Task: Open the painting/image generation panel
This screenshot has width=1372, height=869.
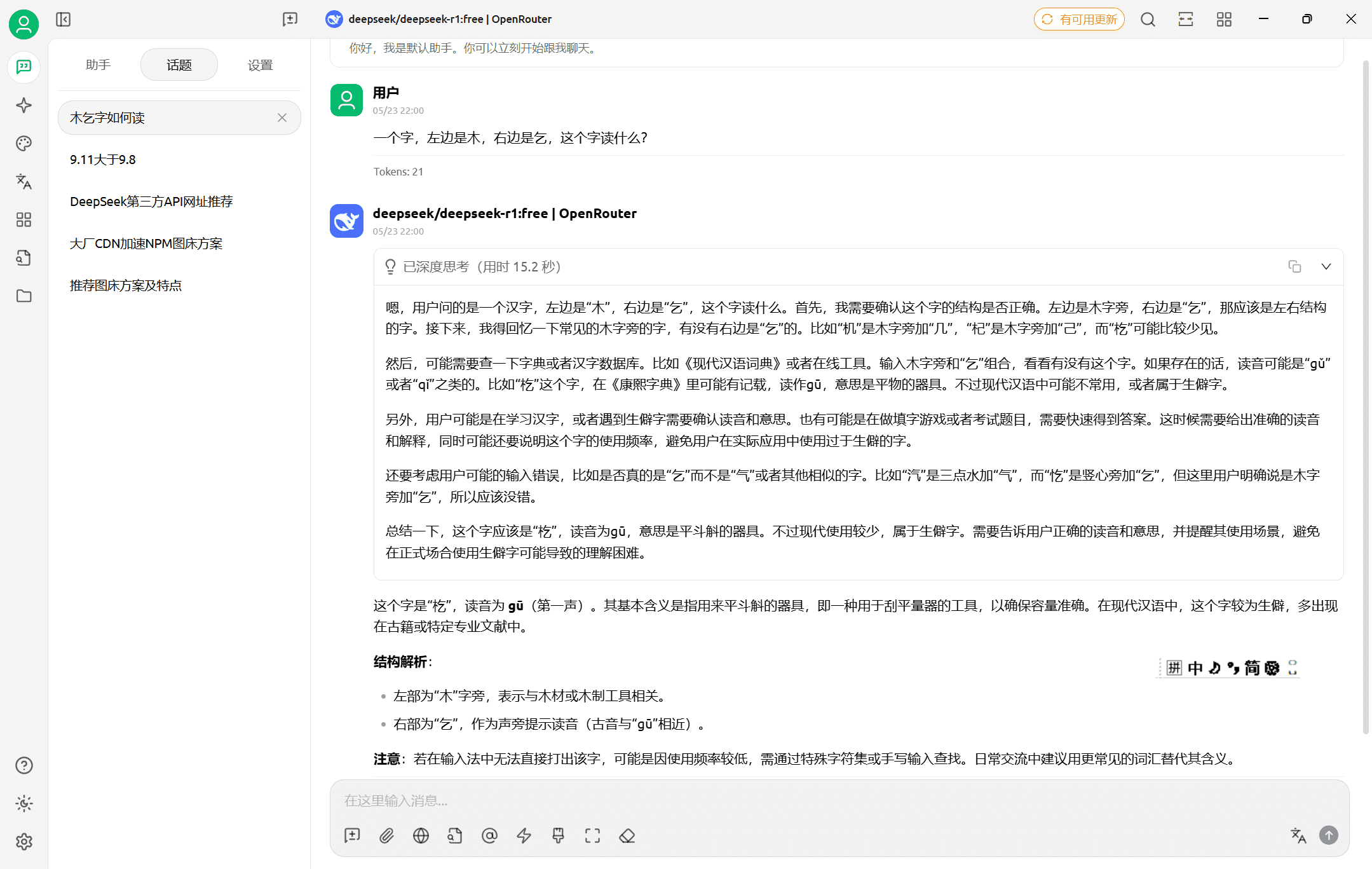Action: point(24,144)
